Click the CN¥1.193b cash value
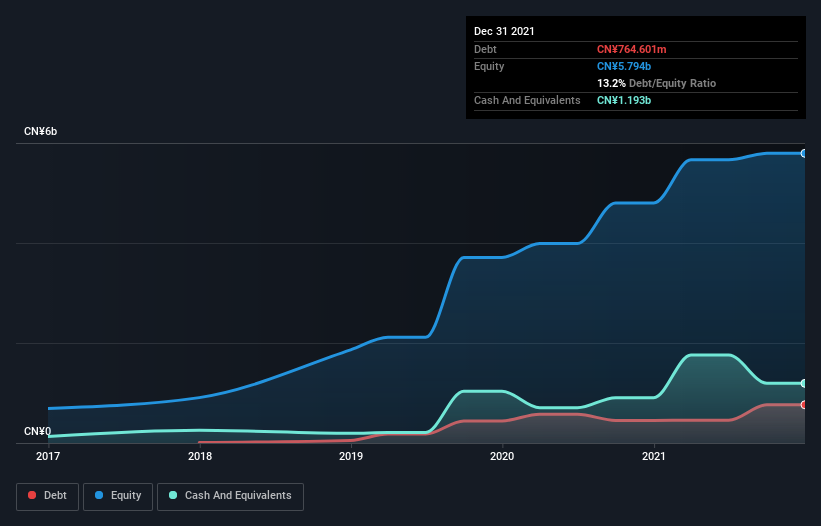This screenshot has height=526, width=821. [x=624, y=100]
